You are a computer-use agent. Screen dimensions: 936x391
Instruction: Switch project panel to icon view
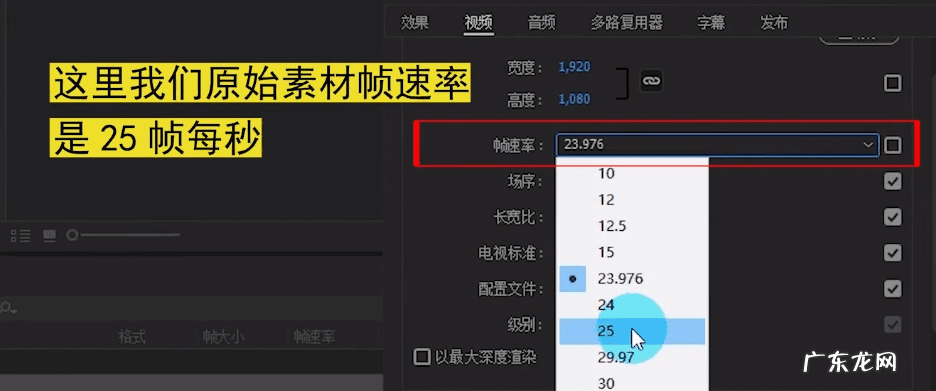49,236
